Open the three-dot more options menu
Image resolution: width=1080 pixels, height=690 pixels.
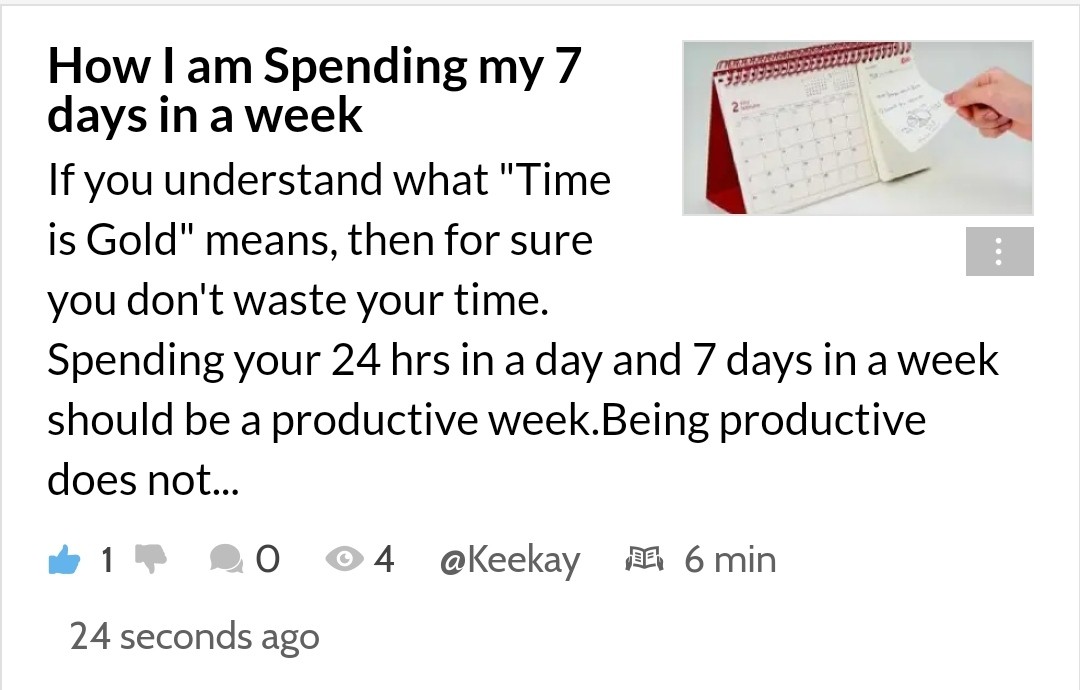(x=999, y=251)
